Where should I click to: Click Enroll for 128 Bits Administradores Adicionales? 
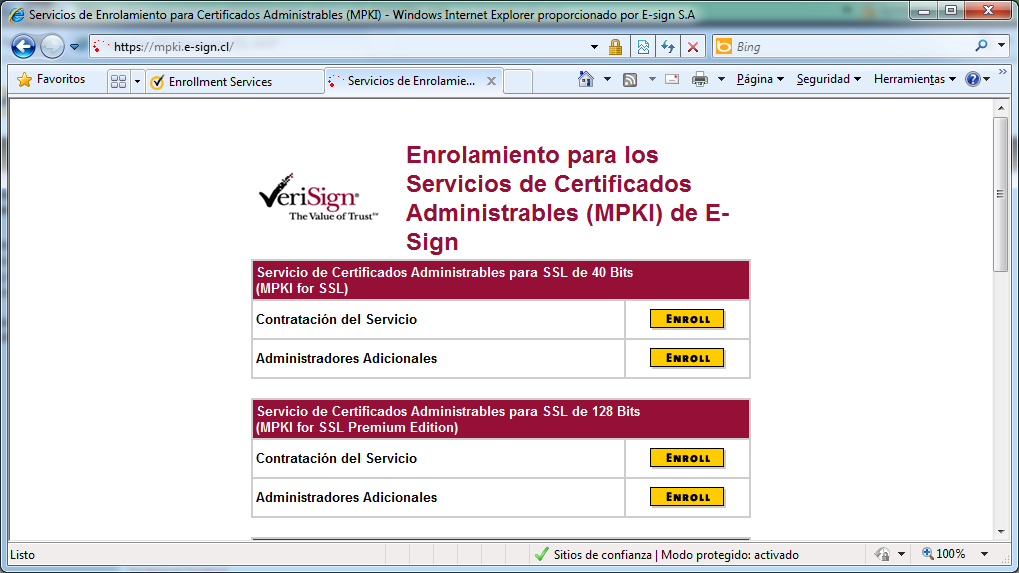pos(687,497)
